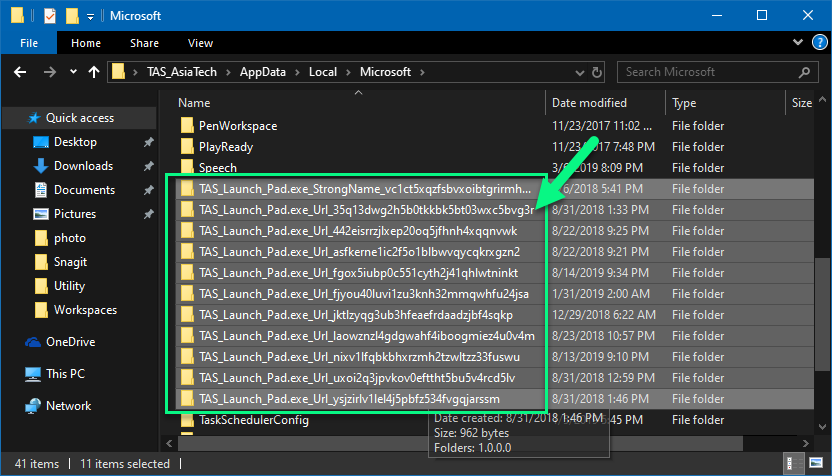
Task: Open Downloads in the navigation pane
Action: 83,166
